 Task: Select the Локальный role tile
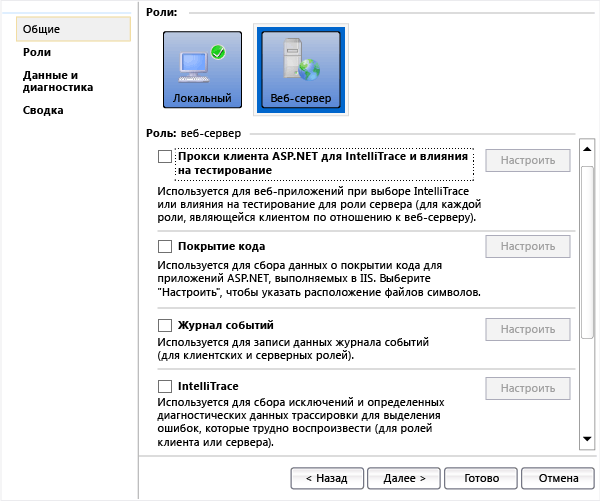202,70
